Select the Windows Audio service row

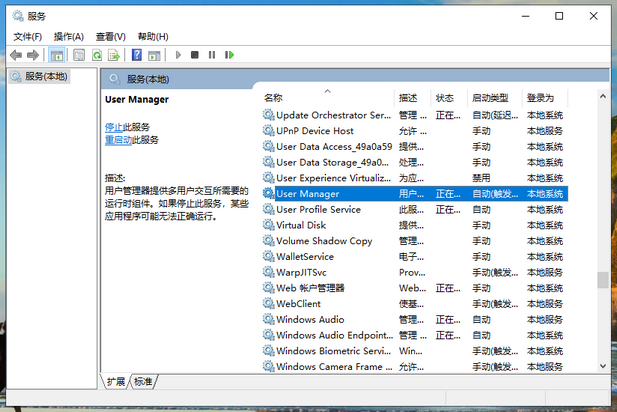310,320
